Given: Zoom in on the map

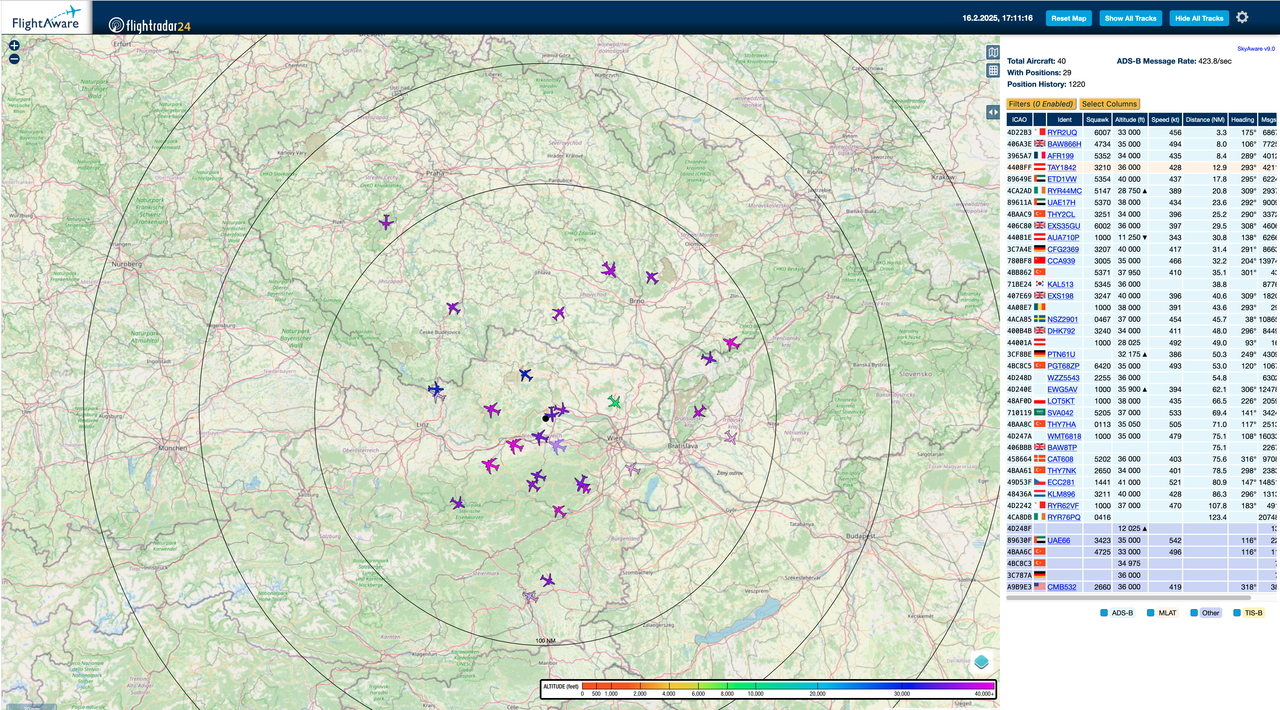Looking at the screenshot, I should (14, 45).
